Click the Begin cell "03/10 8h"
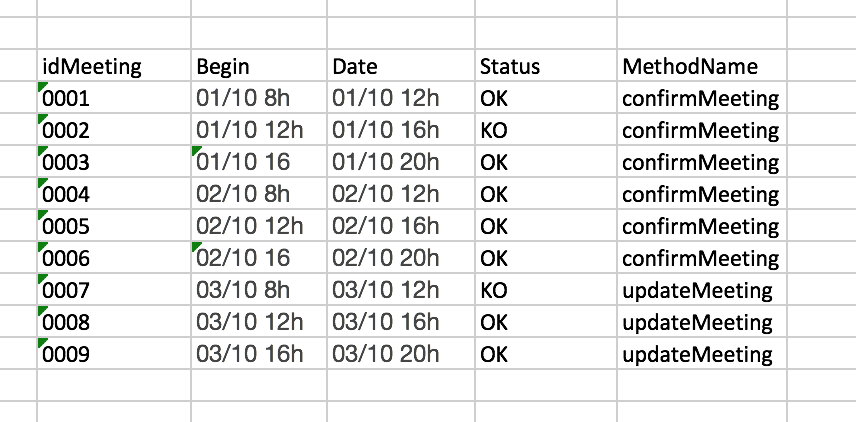This screenshot has width=856, height=422. tap(242, 290)
